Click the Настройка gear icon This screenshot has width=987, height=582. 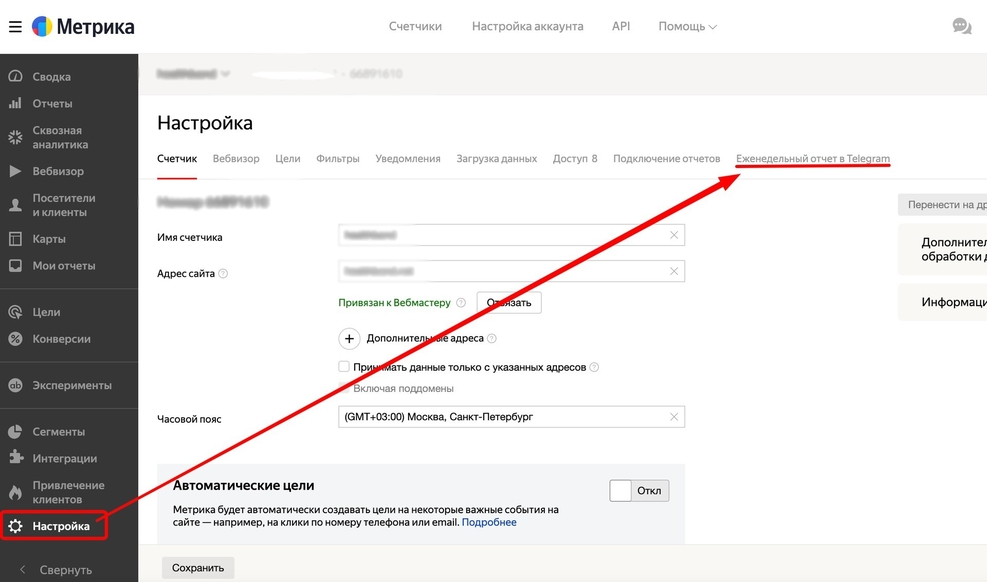tap(15, 526)
